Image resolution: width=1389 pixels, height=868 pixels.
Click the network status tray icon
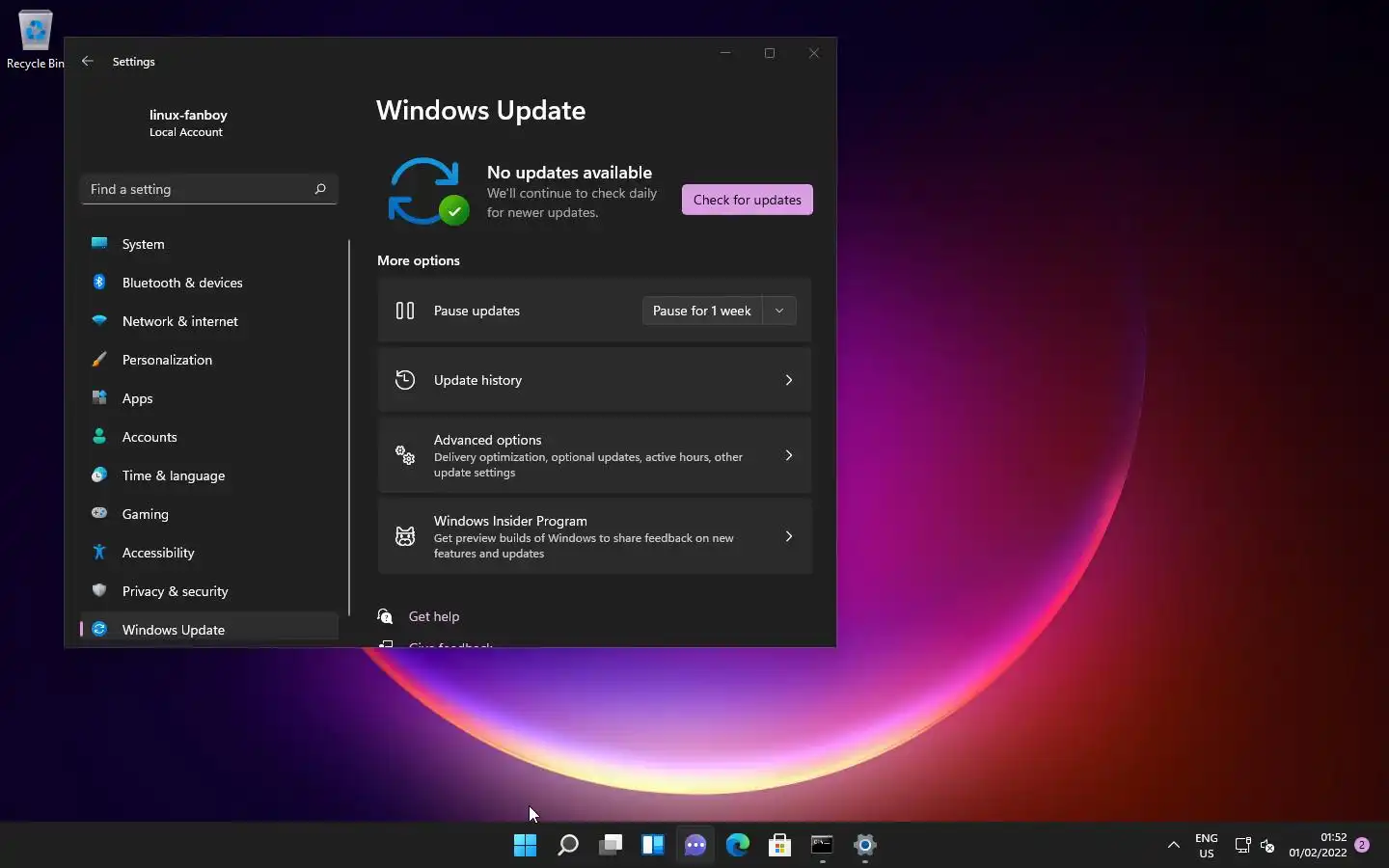click(1242, 846)
